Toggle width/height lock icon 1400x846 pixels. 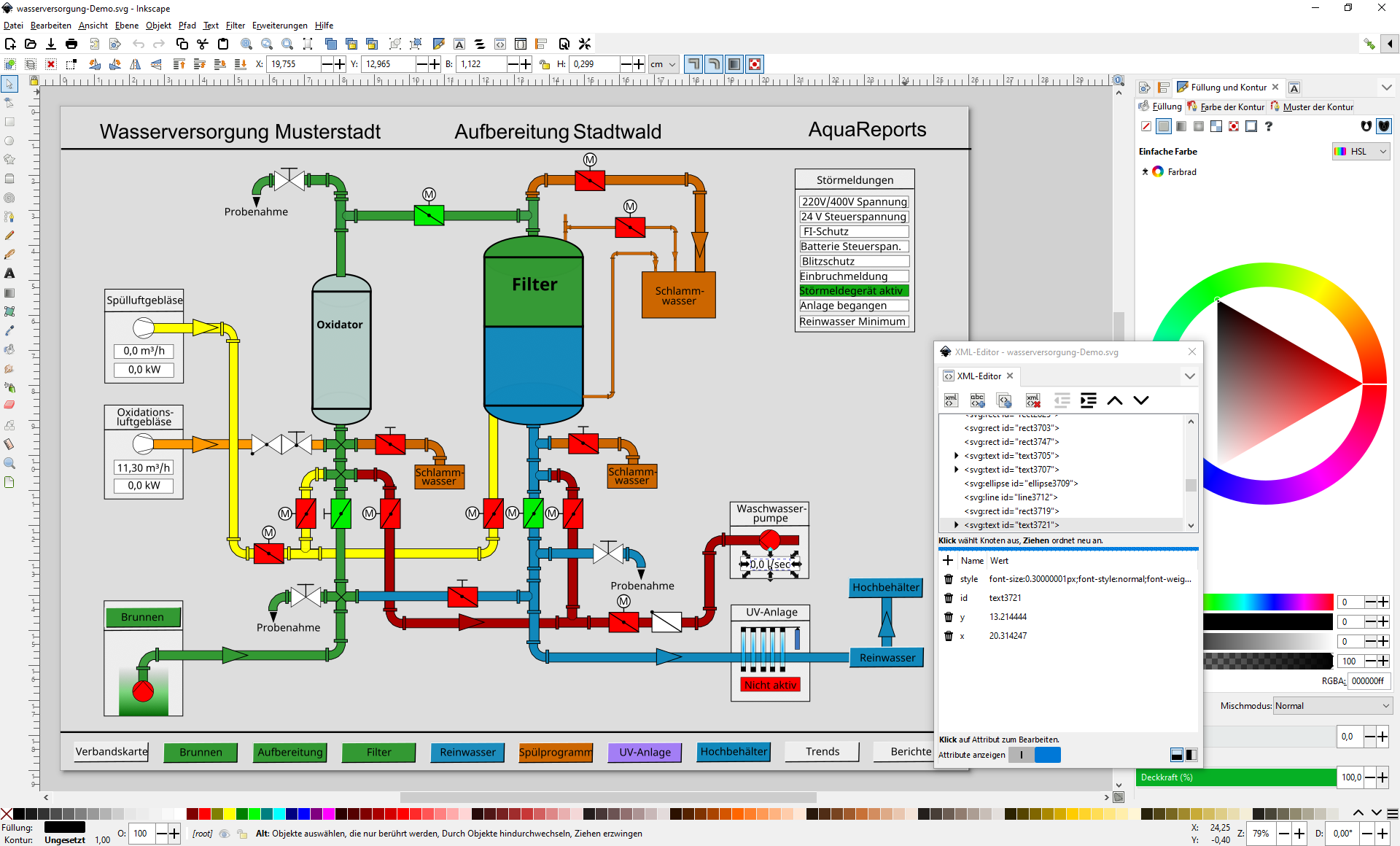(545, 64)
